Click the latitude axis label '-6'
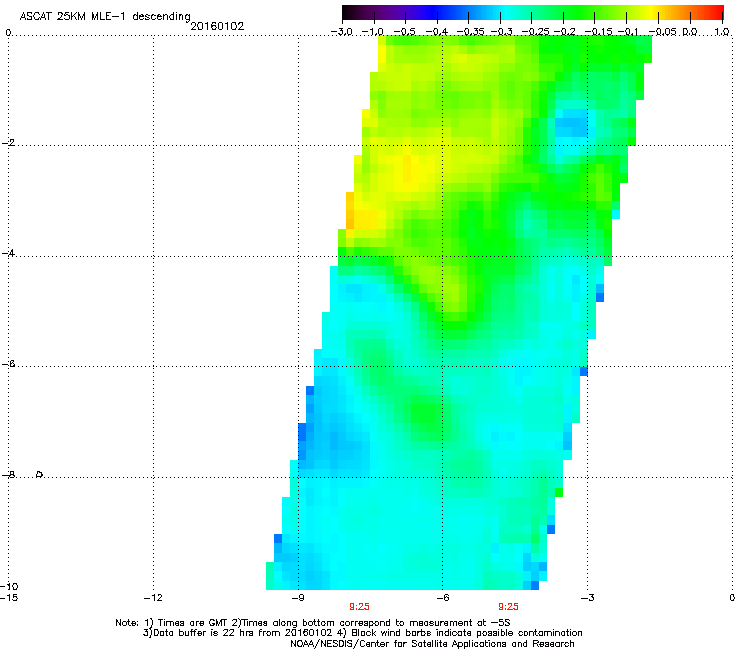 [9, 364]
